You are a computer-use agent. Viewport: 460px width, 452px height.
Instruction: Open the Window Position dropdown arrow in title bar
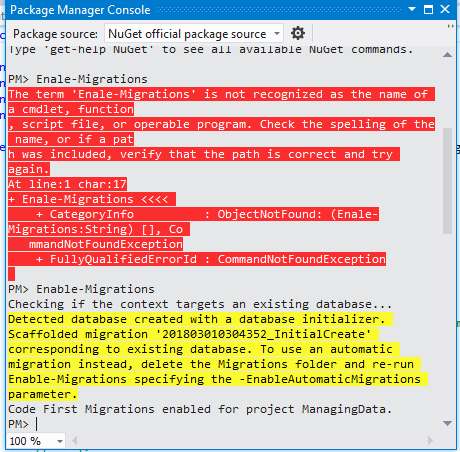(x=412, y=9)
